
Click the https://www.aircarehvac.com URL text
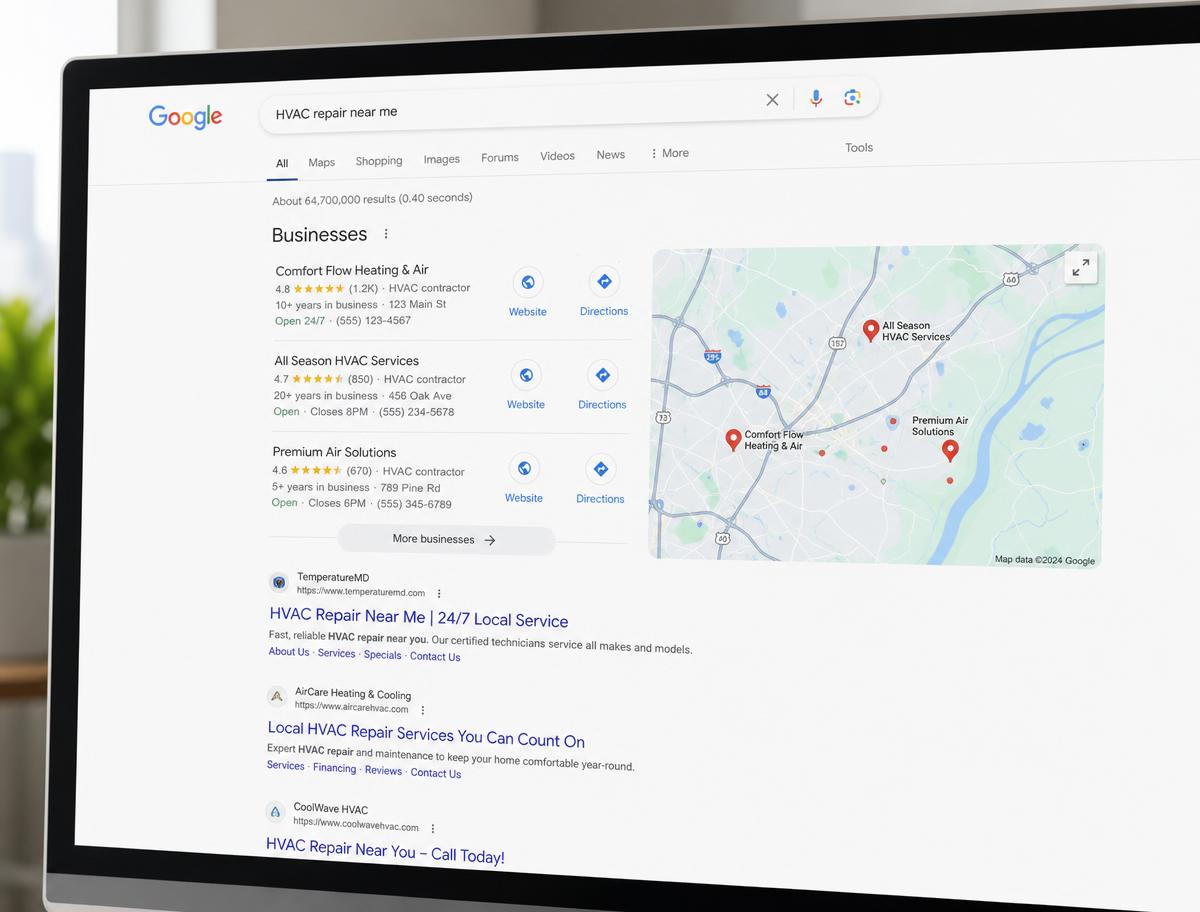click(x=351, y=707)
